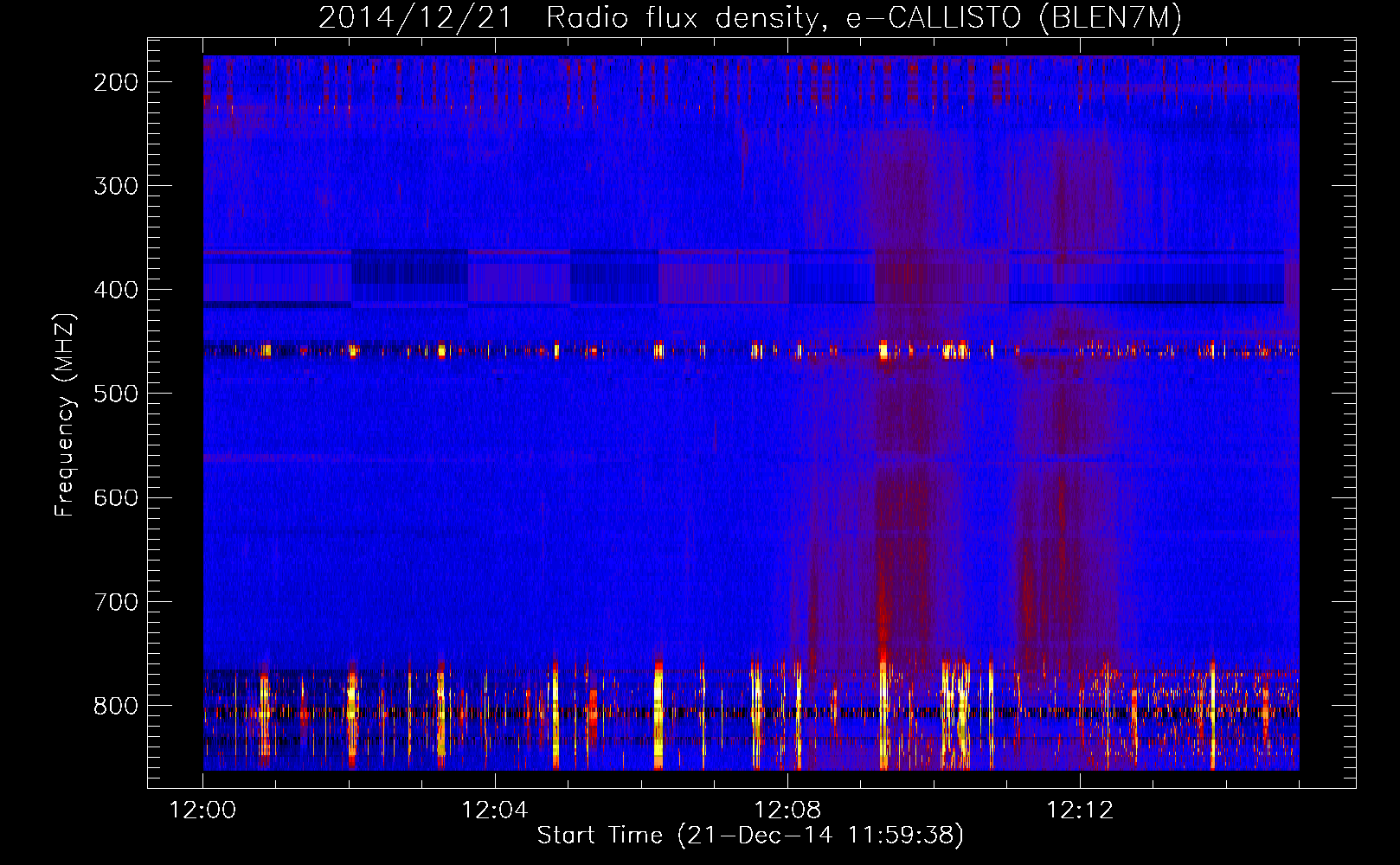Click the plot title containing e-CALLISTO (BLEN7M)
1400x865 pixels.
(x=750, y=17)
